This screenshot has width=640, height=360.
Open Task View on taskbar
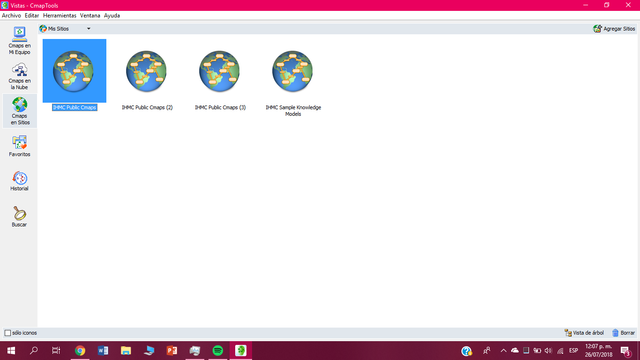56,351
